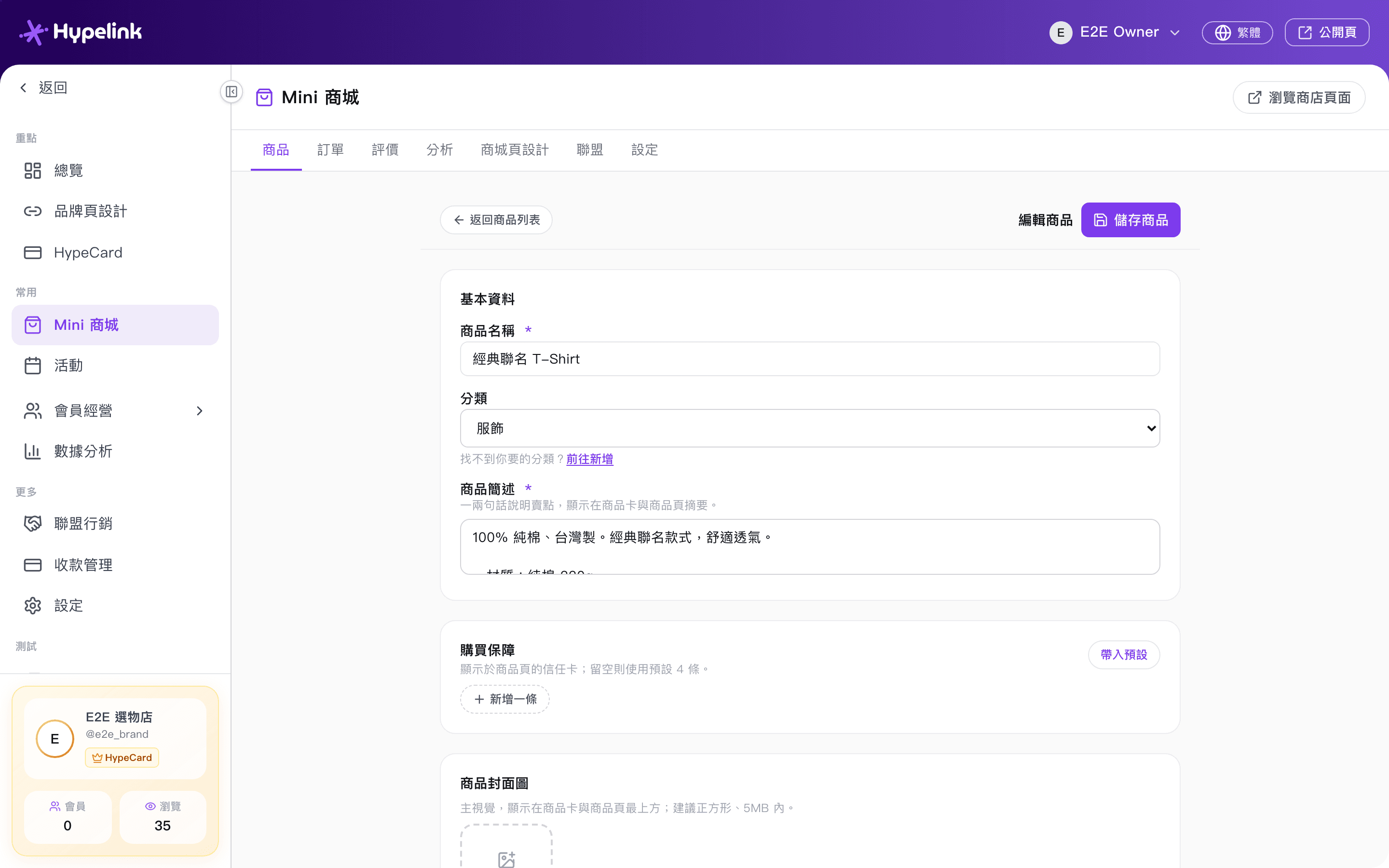Switch to the 訂單 tab
Image resolution: width=1389 pixels, height=868 pixels.
[330, 150]
